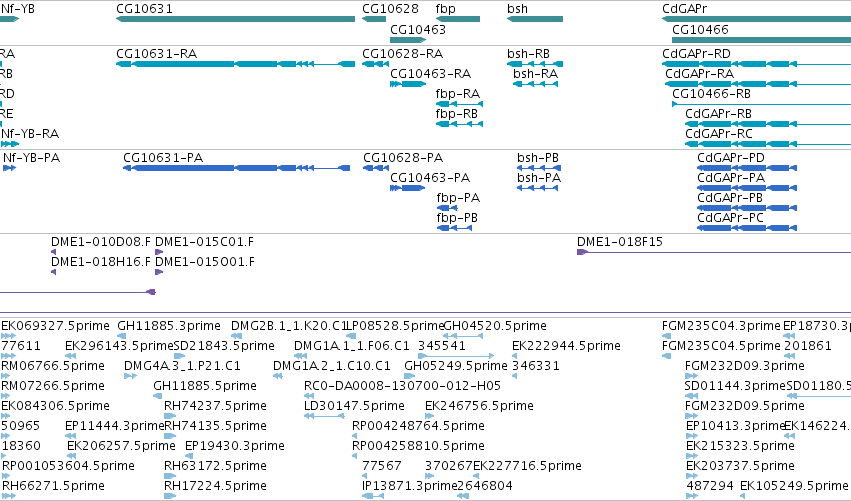The width and height of the screenshot is (851, 501).
Task: Select protein label "CdGAPr-PC"
Action: [730, 218]
